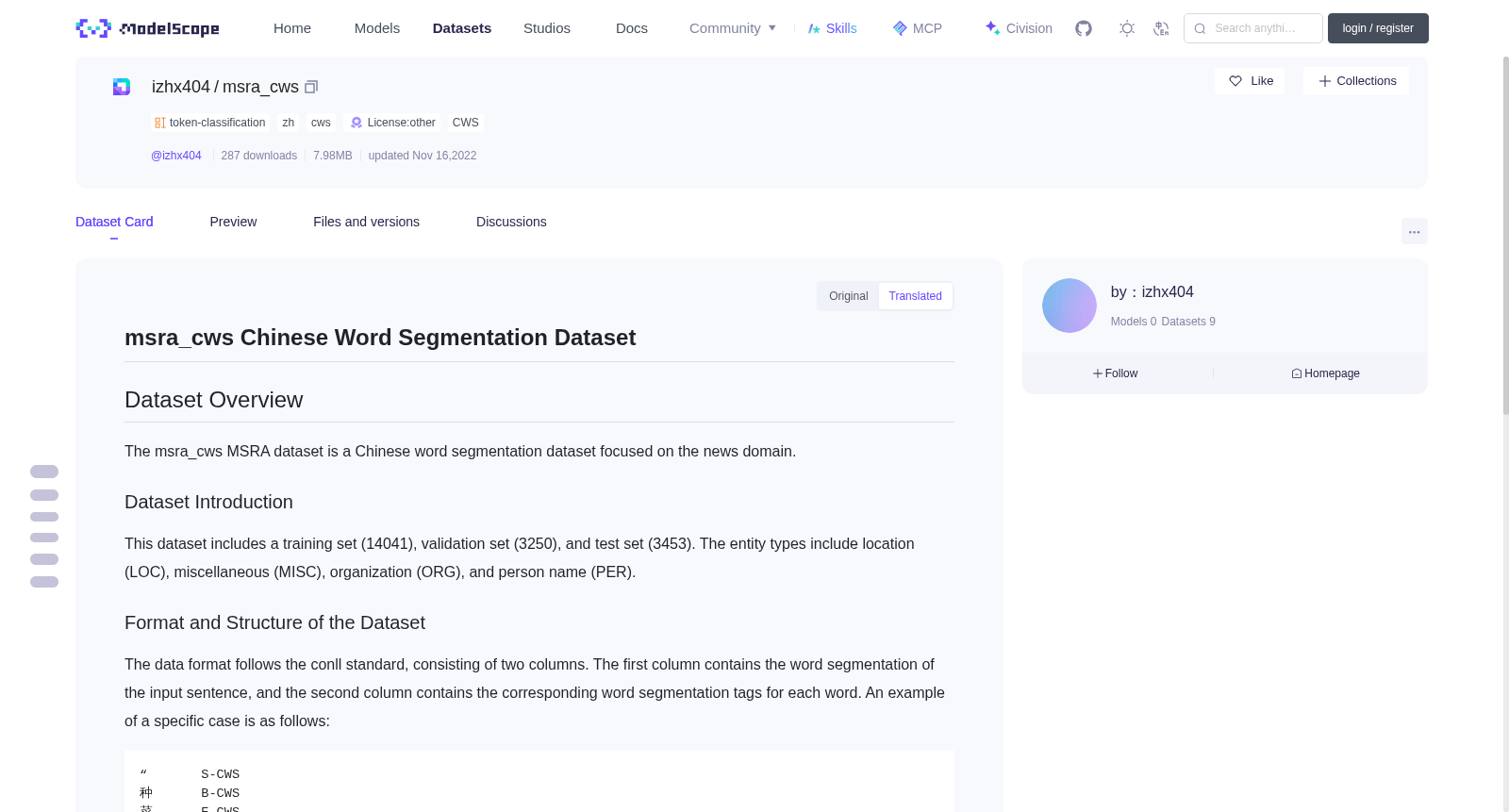1509x812 pixels.
Task: Copy the dataset name izhx404/msra_cws
Action: pos(311,87)
